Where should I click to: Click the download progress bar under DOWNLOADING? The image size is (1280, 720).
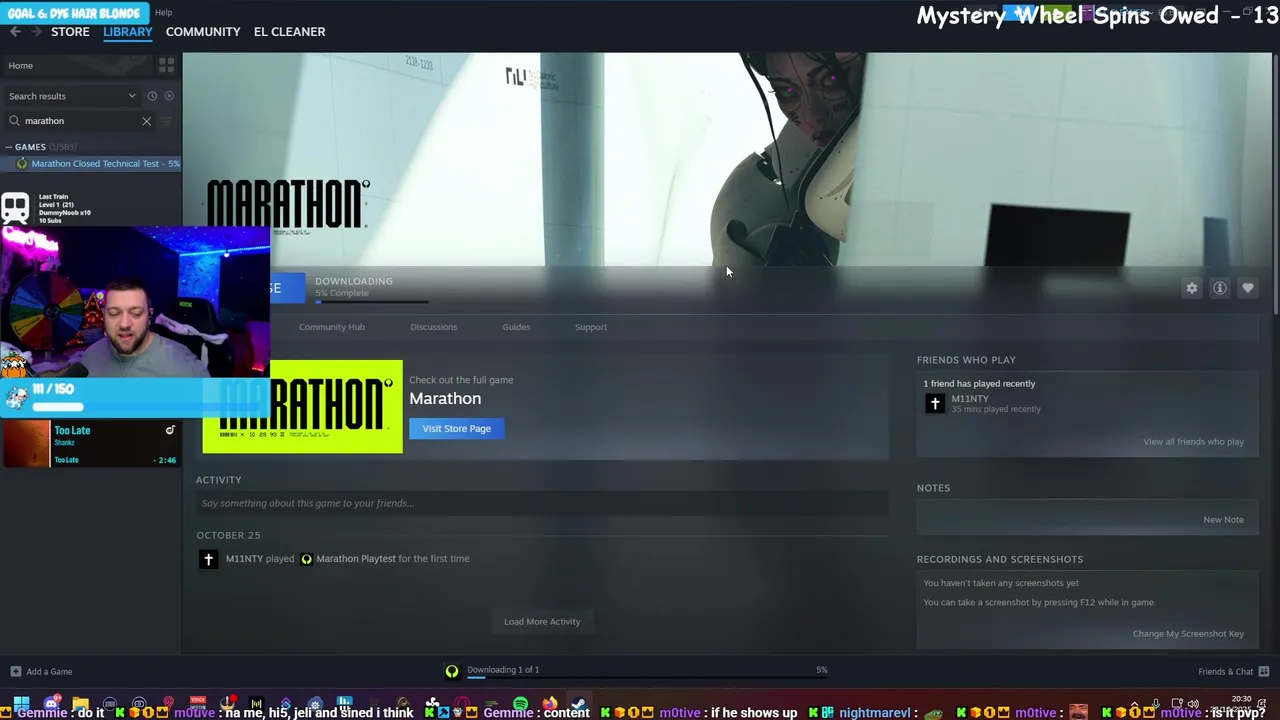coord(372,301)
